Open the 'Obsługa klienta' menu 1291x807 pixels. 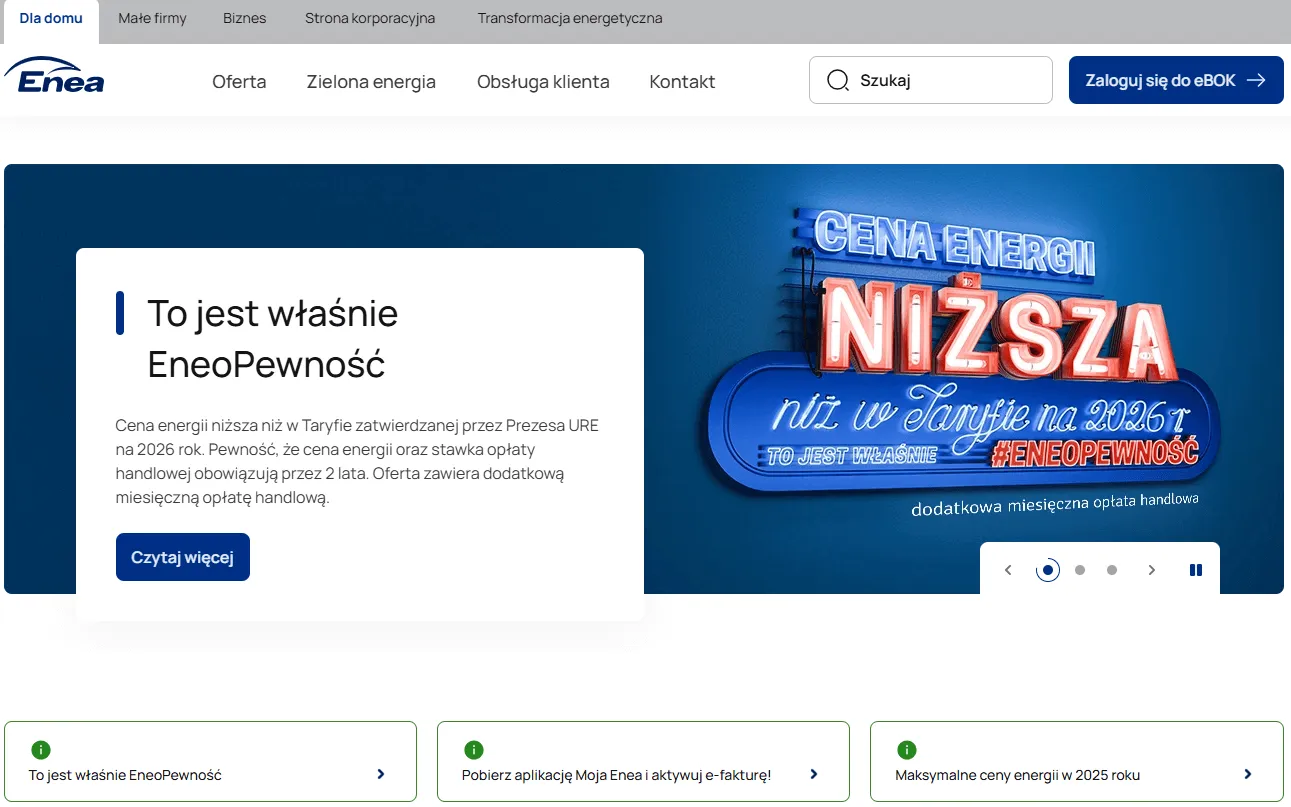(543, 82)
